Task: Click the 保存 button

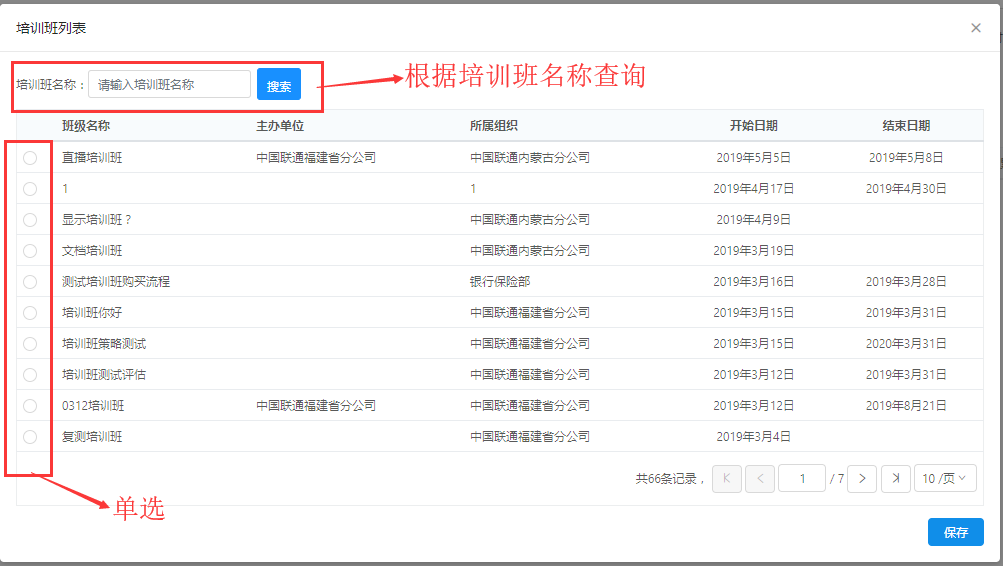Action: pos(955,532)
